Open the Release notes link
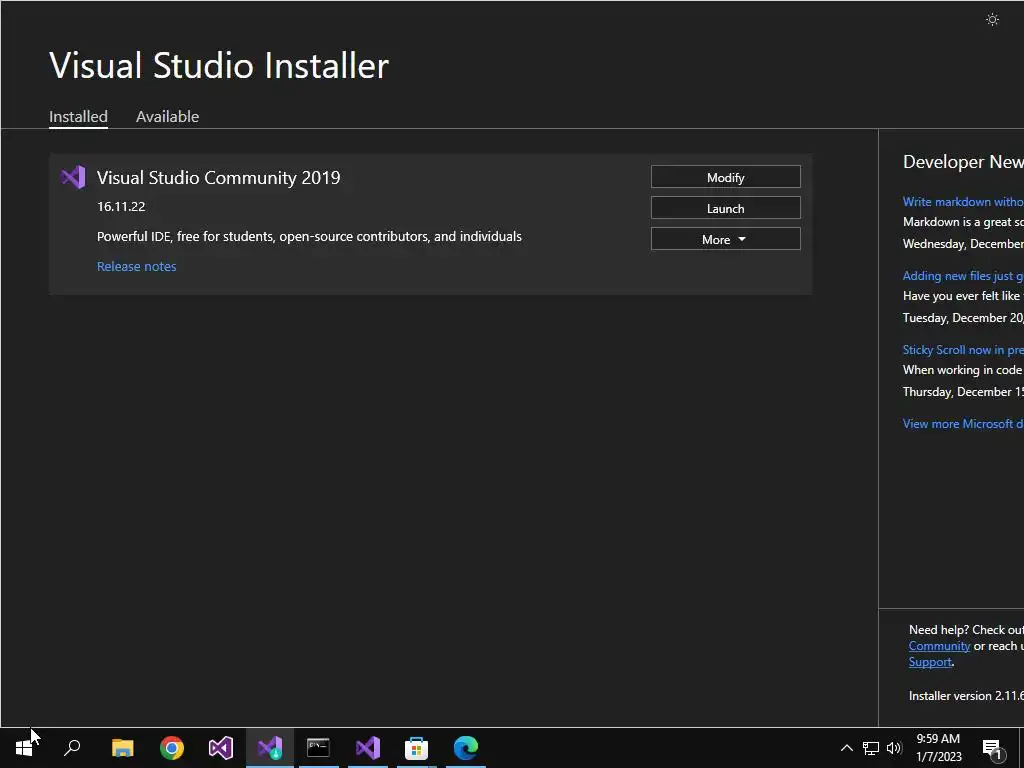This screenshot has height=768, width=1024. pyautogui.click(x=136, y=266)
